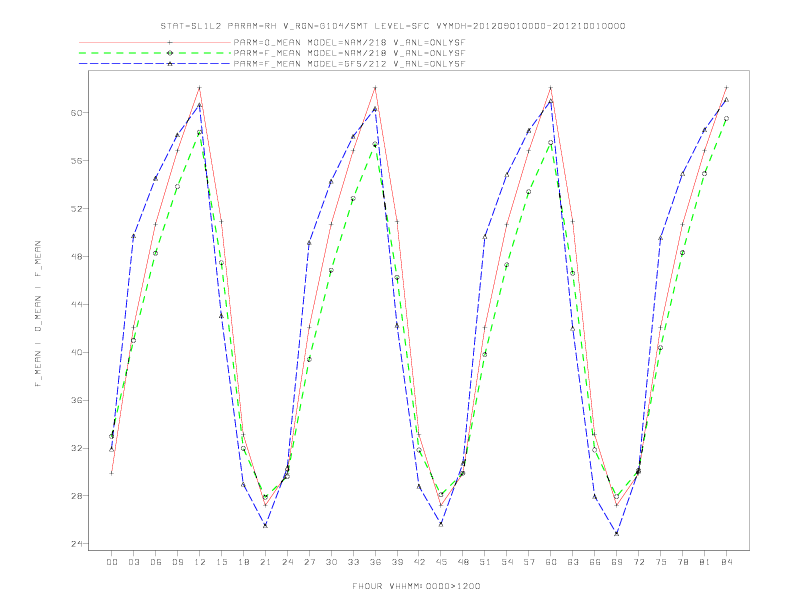Image resolution: width=792 pixels, height=612 pixels.
Task: Select forecast hour 81 on x-axis
Action: pyautogui.click(x=705, y=562)
